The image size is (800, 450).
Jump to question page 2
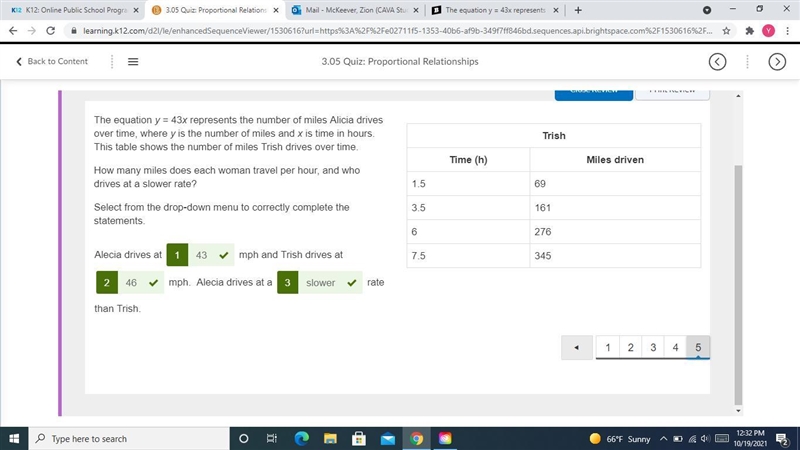point(631,347)
